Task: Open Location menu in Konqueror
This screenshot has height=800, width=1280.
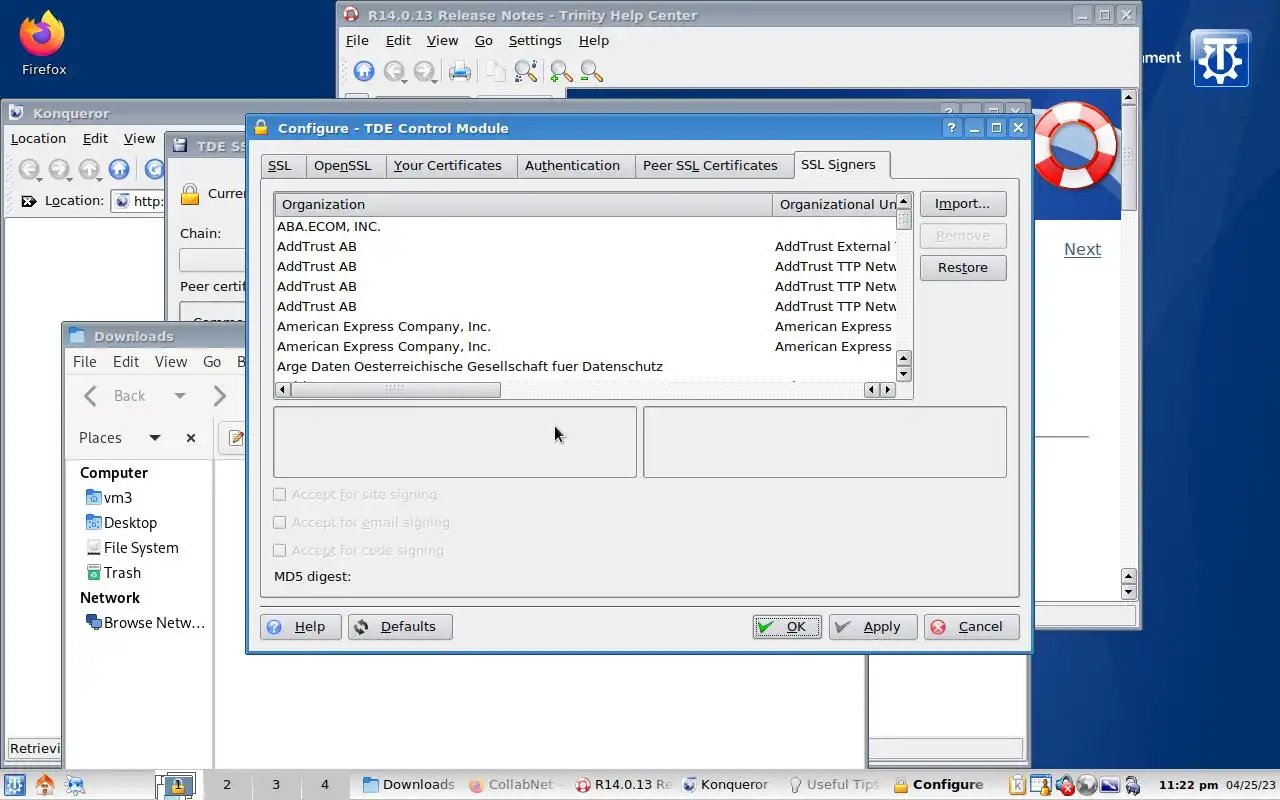Action: pos(38,139)
